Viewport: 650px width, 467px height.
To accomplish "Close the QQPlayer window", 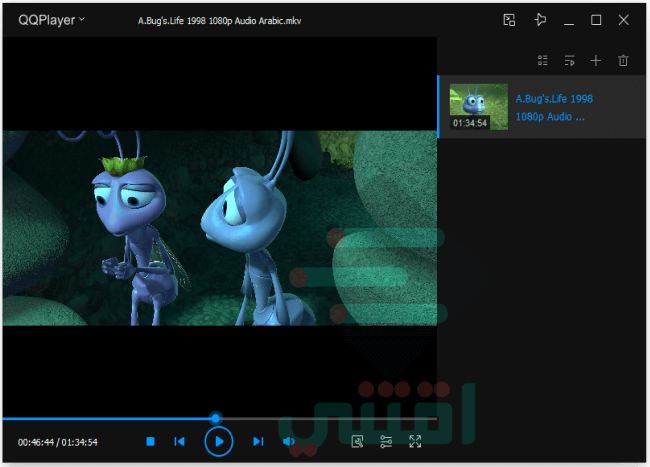I will click(623, 20).
